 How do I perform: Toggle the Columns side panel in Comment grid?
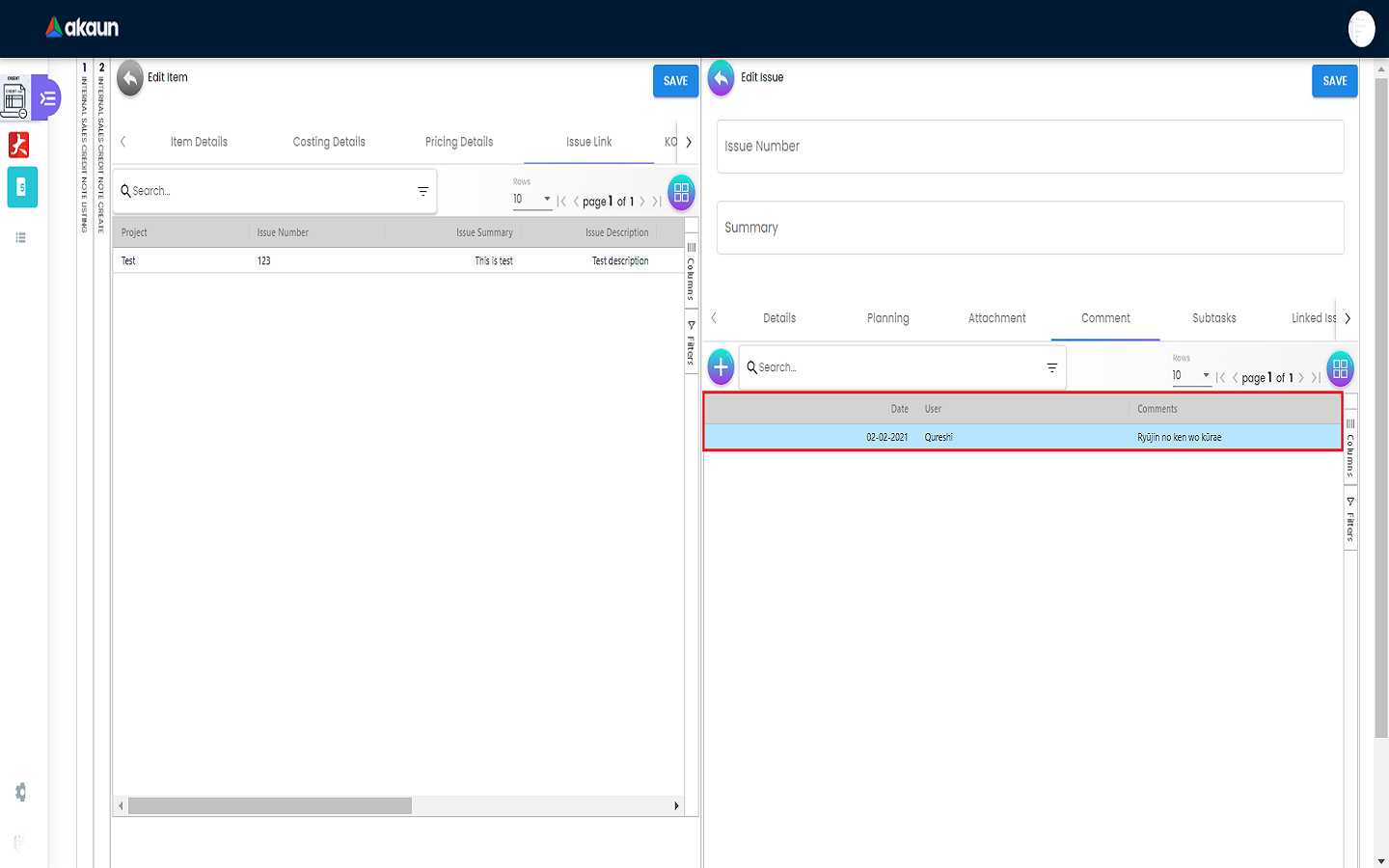click(x=1350, y=448)
